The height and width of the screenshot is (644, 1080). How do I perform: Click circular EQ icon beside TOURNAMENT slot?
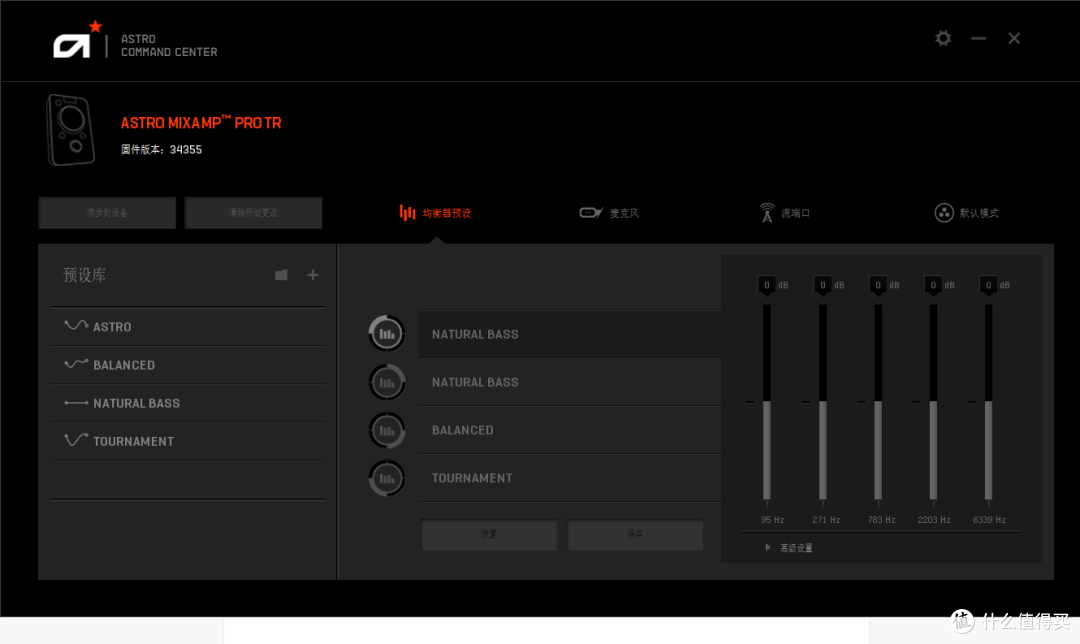coord(387,478)
